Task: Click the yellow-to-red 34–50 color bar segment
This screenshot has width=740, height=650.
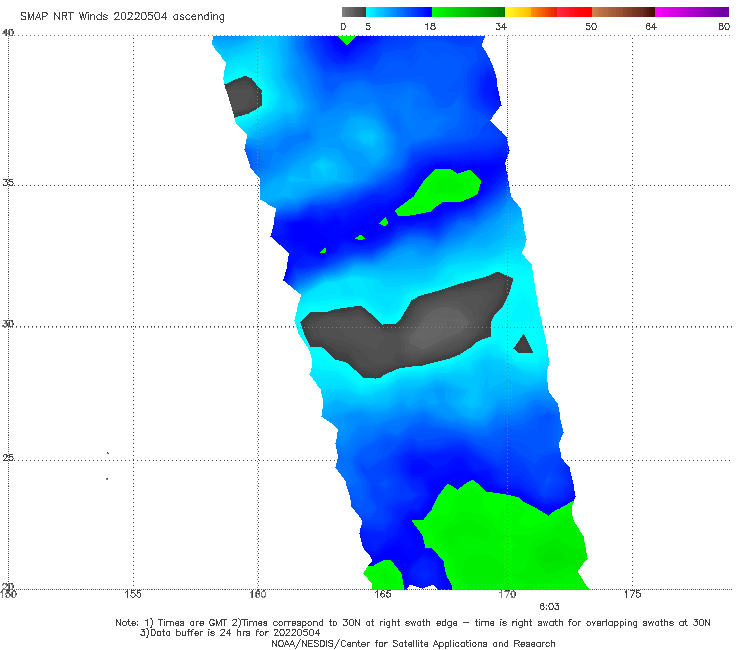Action: click(x=548, y=12)
